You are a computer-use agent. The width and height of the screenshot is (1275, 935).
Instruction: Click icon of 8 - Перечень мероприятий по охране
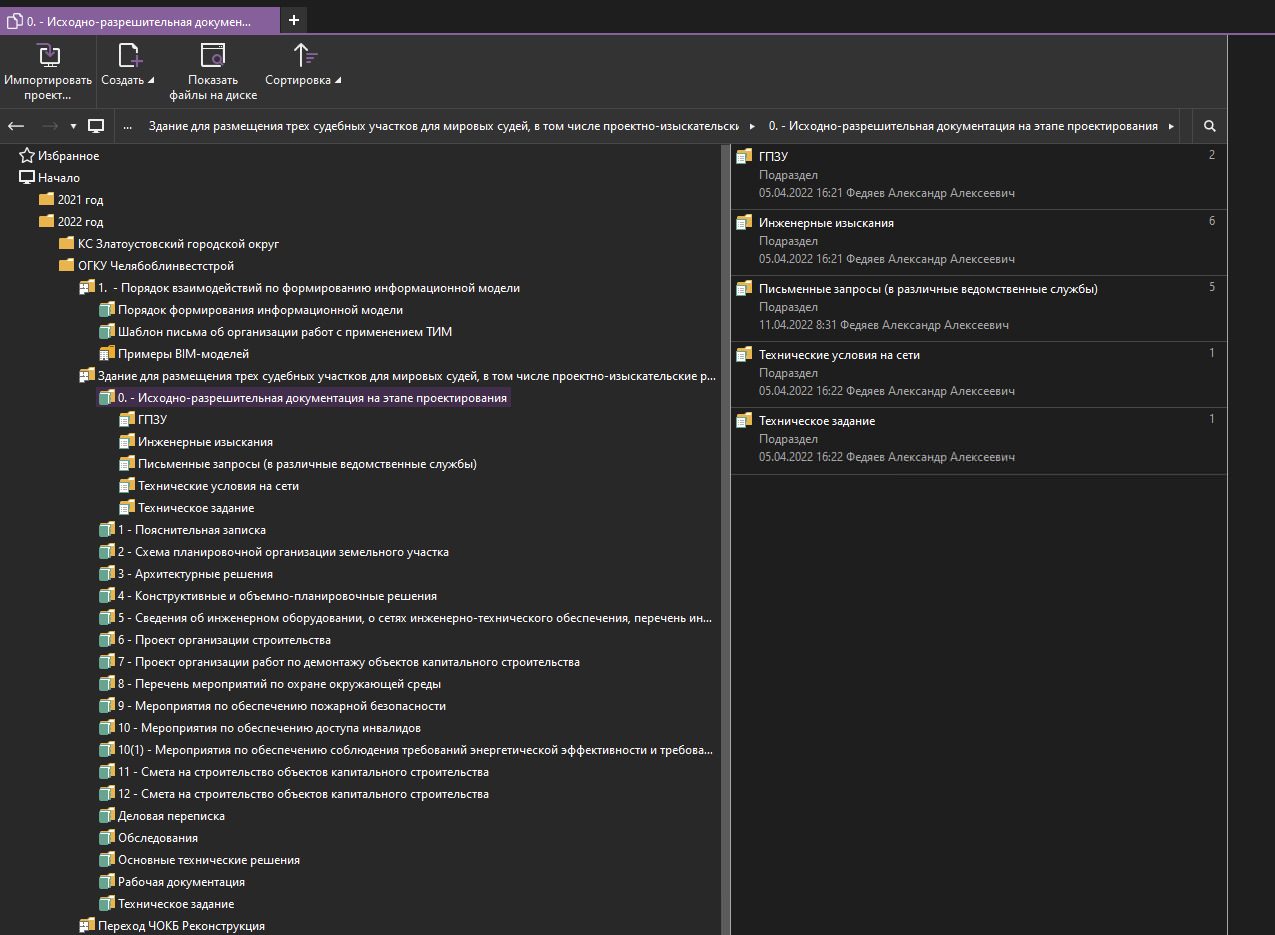pyautogui.click(x=107, y=684)
